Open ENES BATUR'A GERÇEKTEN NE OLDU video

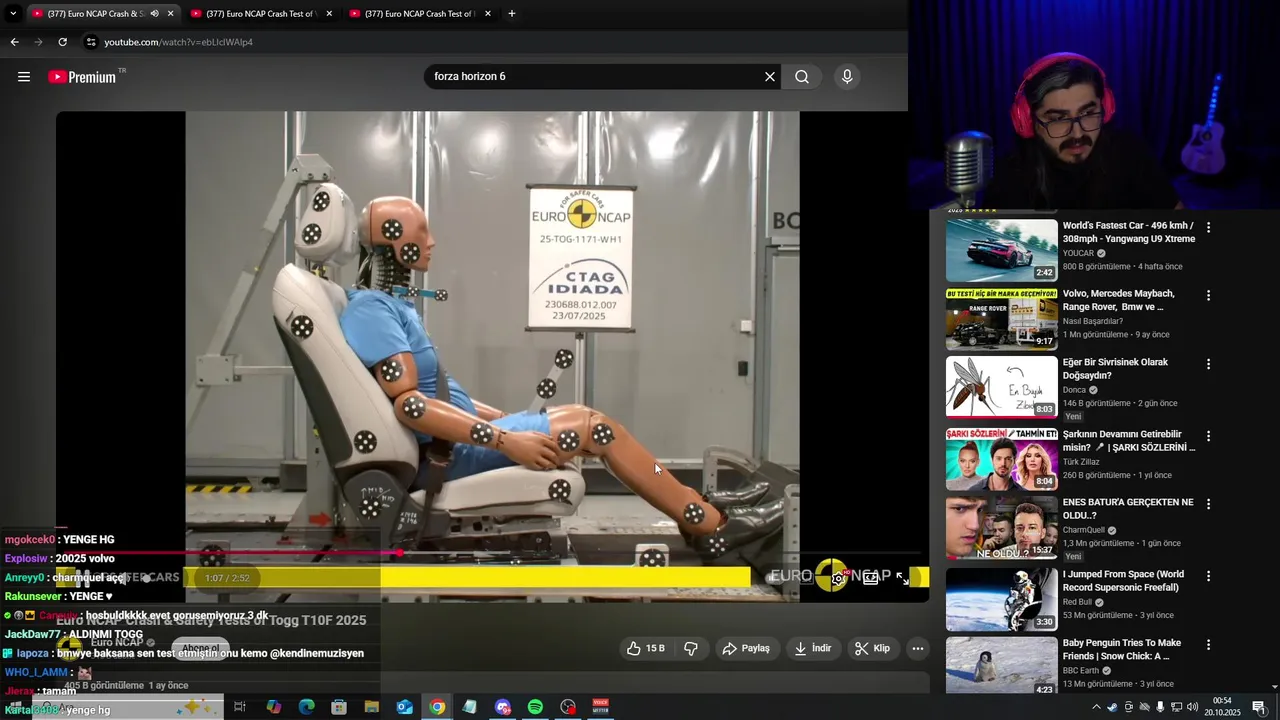click(x=1128, y=509)
